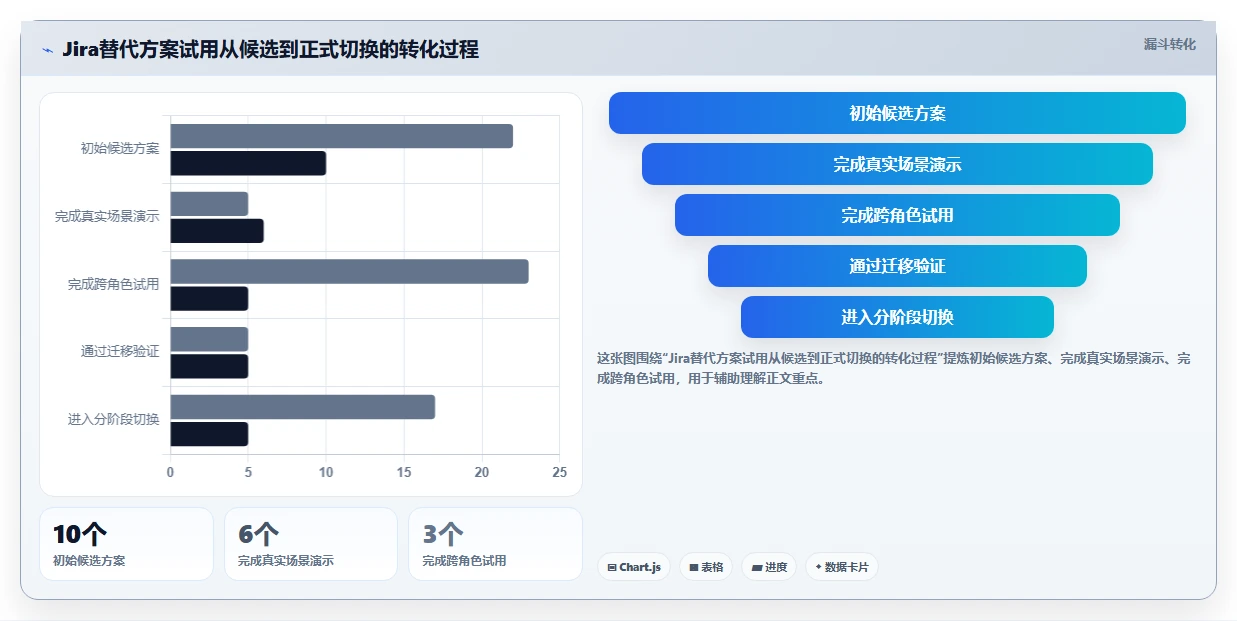This screenshot has height=621, width=1237.
Task: Click the gray bar for 通过迁移验证
Action: coord(209,339)
